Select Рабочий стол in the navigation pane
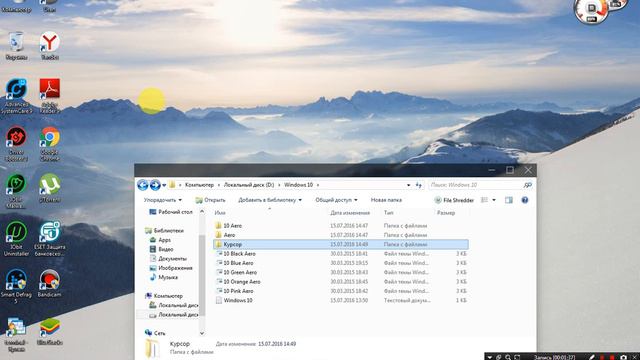The width and height of the screenshot is (640, 360). (171, 212)
